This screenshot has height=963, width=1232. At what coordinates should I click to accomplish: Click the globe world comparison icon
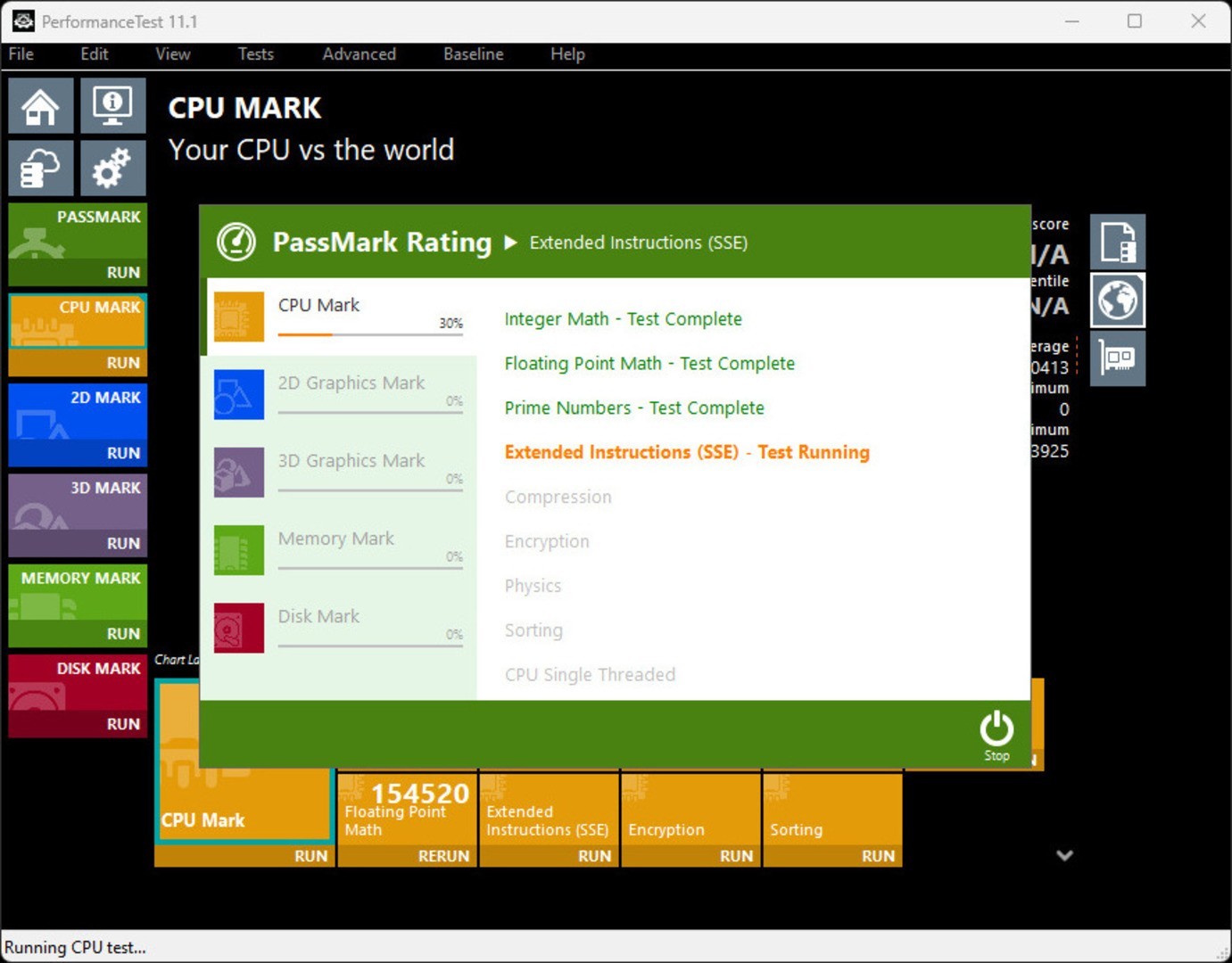click(1118, 300)
